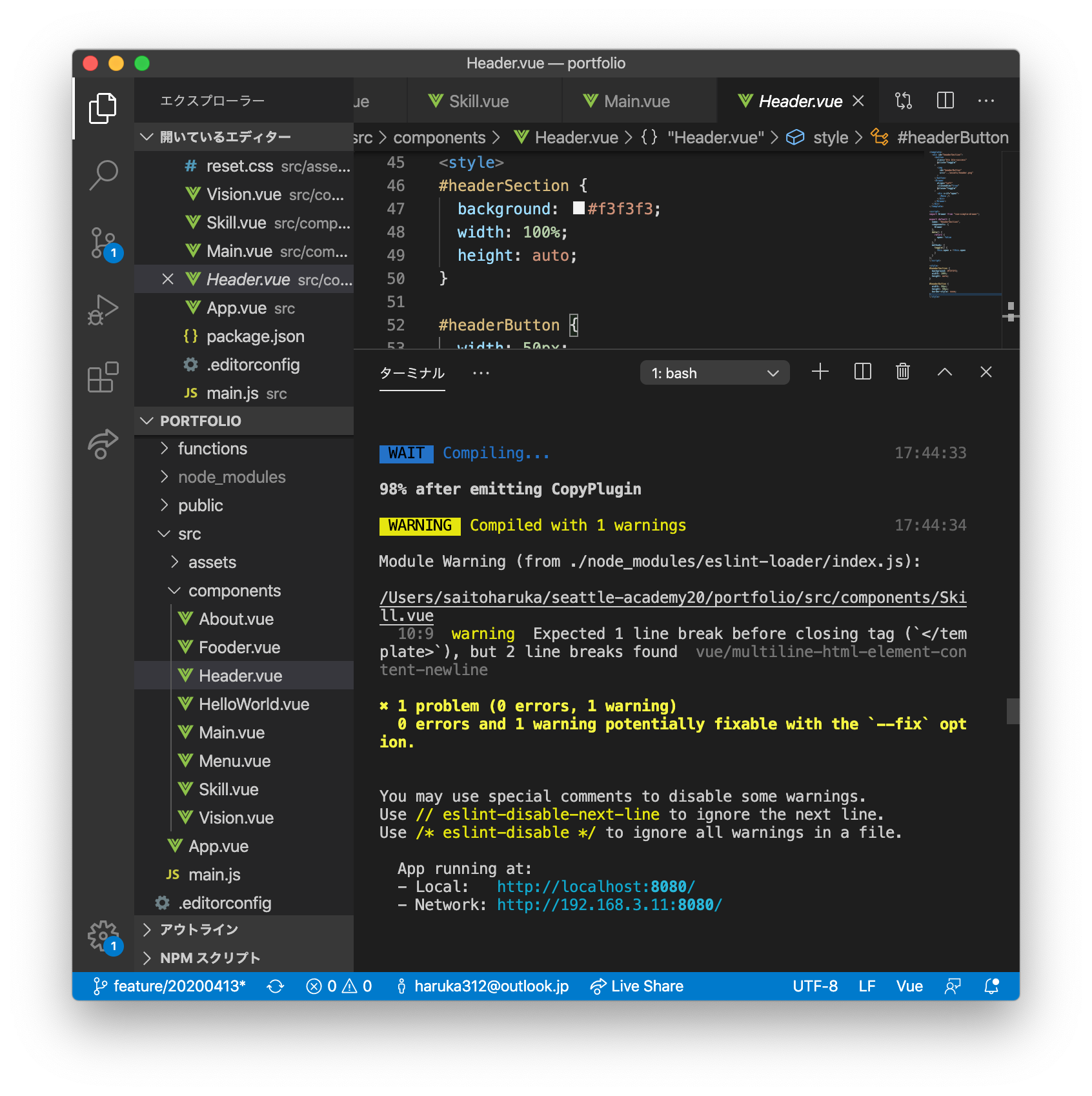Open the Extensions view

coord(103,378)
